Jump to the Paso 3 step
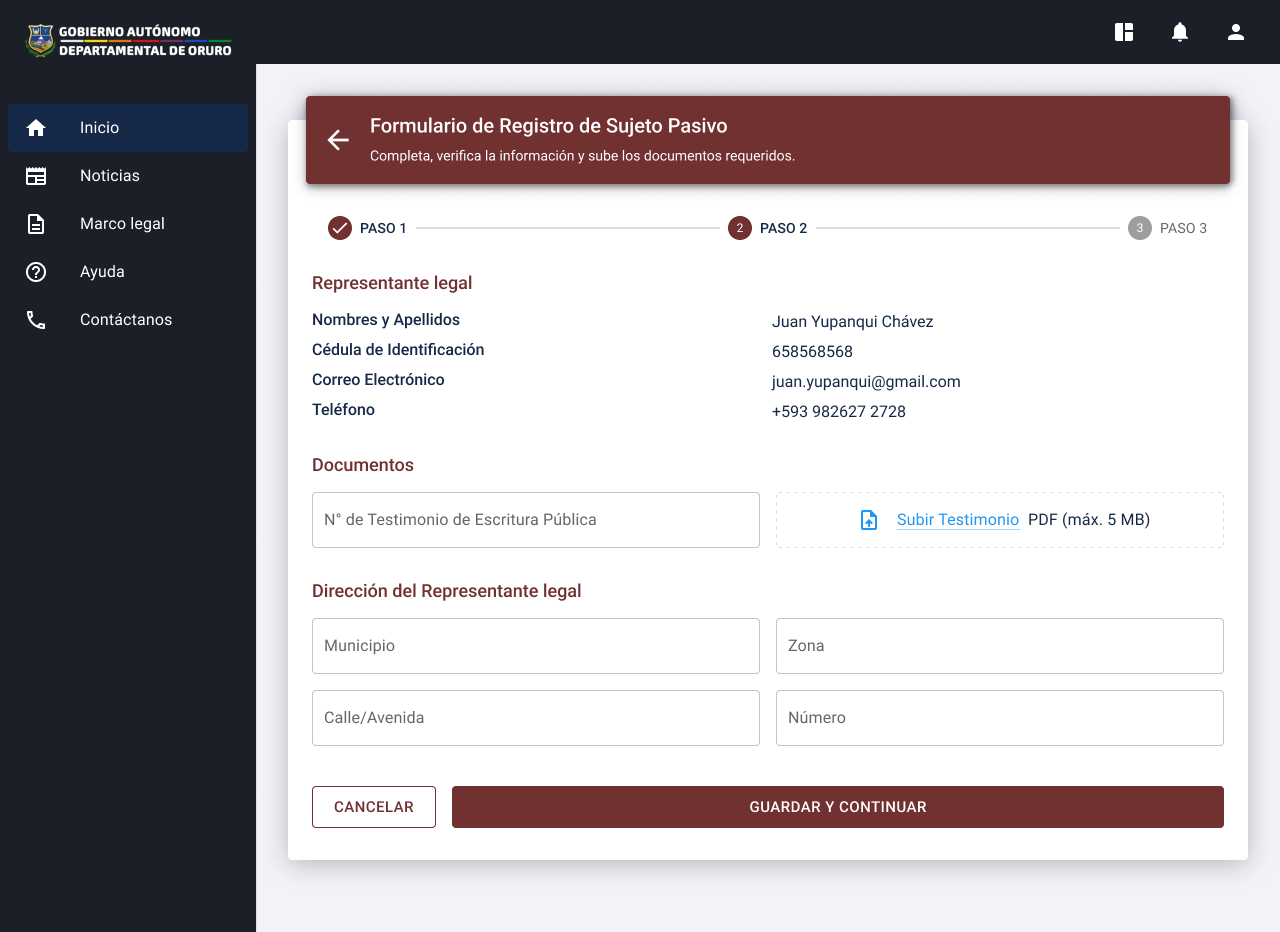Viewport: 1280px width, 932px height. pos(1139,228)
